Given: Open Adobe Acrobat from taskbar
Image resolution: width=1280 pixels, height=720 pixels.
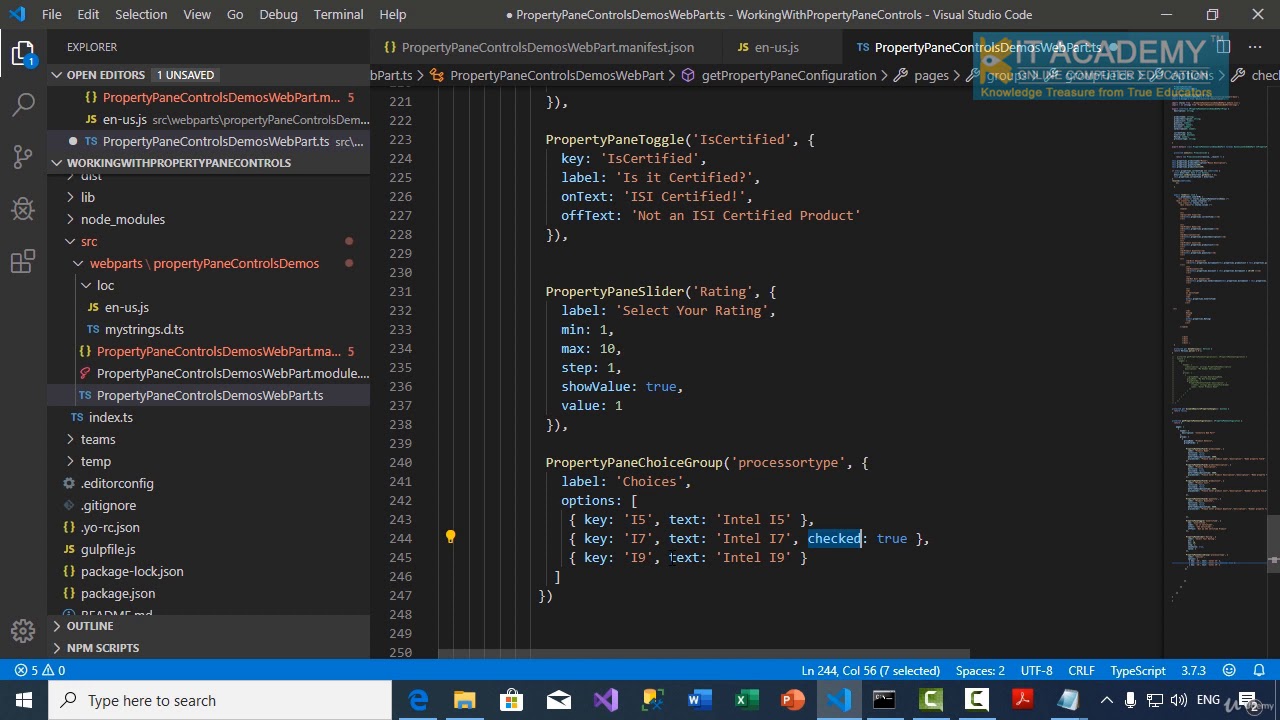Looking at the screenshot, I should click(x=1022, y=700).
